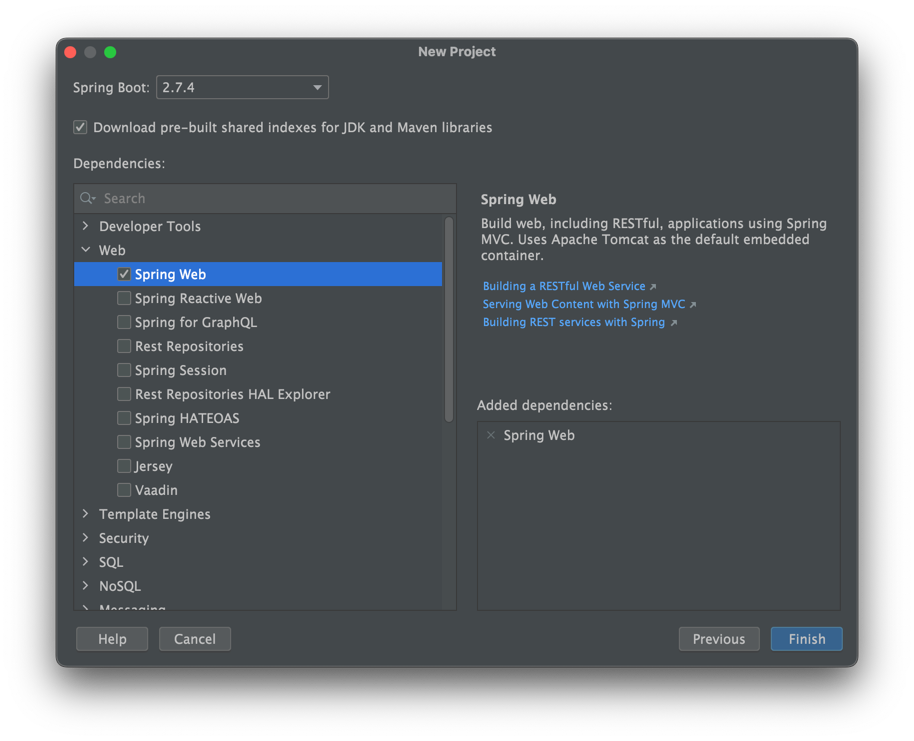
Task: Uncheck the Spring Web checkbox
Action: pos(124,274)
